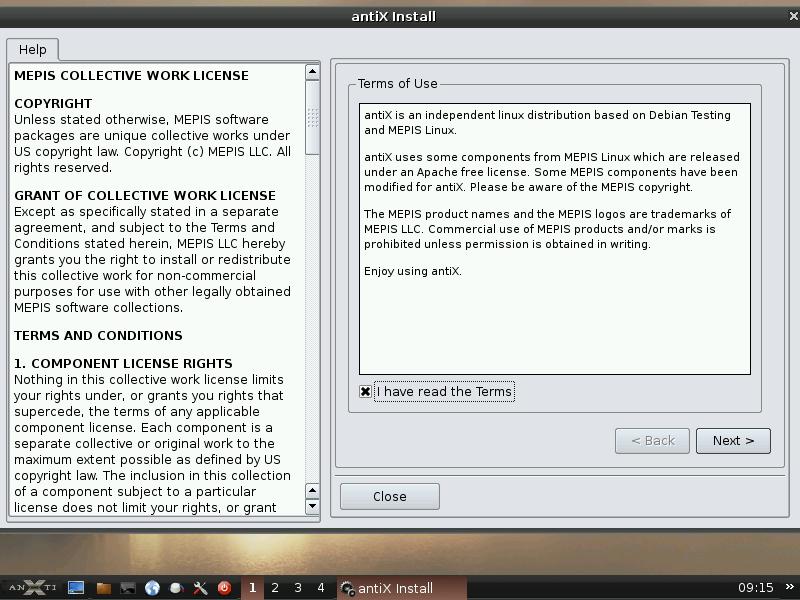Open the control centre tools icon
800x600 pixels.
pos(200,588)
